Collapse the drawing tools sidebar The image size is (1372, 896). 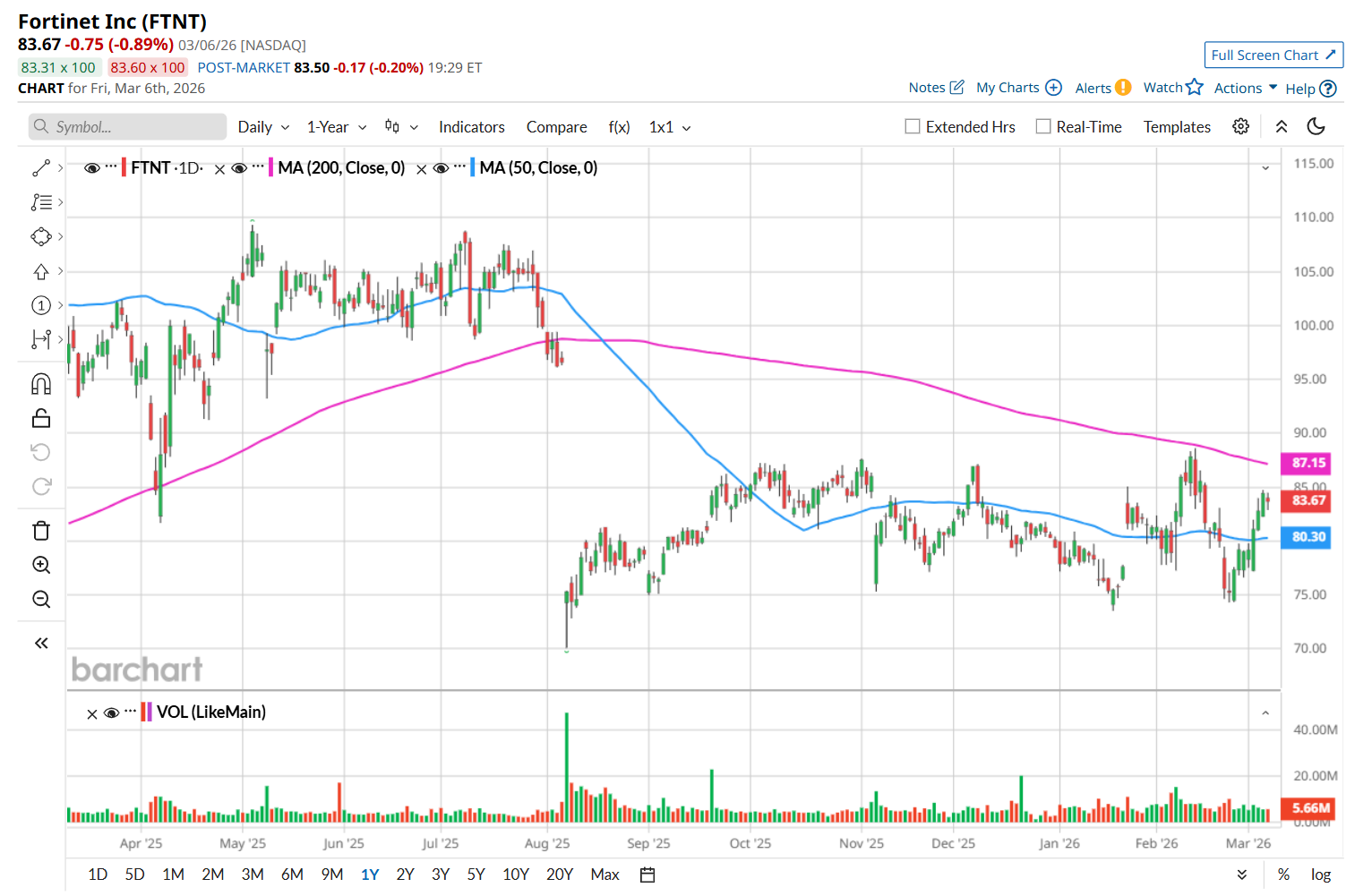tap(41, 643)
